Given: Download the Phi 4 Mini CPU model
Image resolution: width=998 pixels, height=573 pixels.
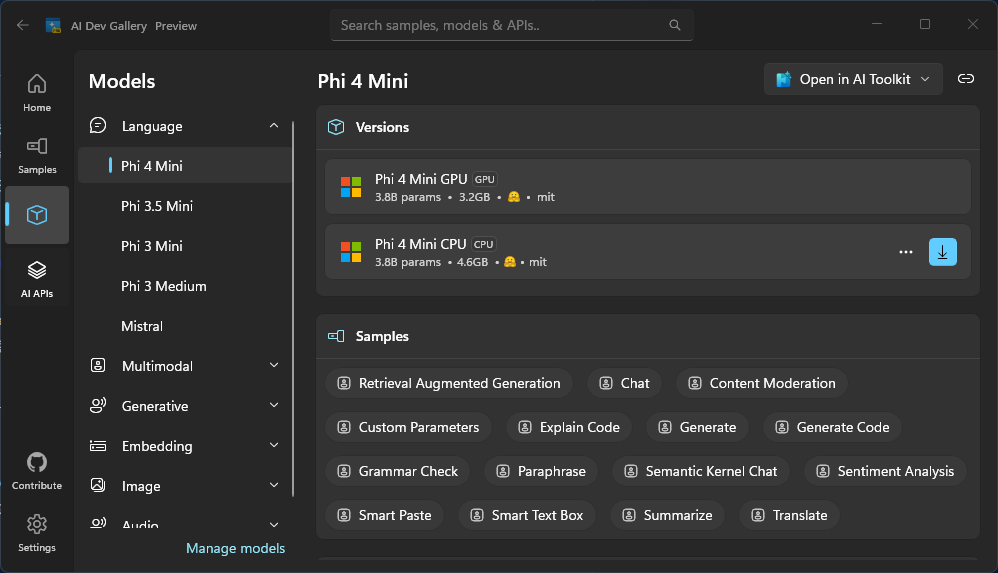Looking at the screenshot, I should point(943,252).
